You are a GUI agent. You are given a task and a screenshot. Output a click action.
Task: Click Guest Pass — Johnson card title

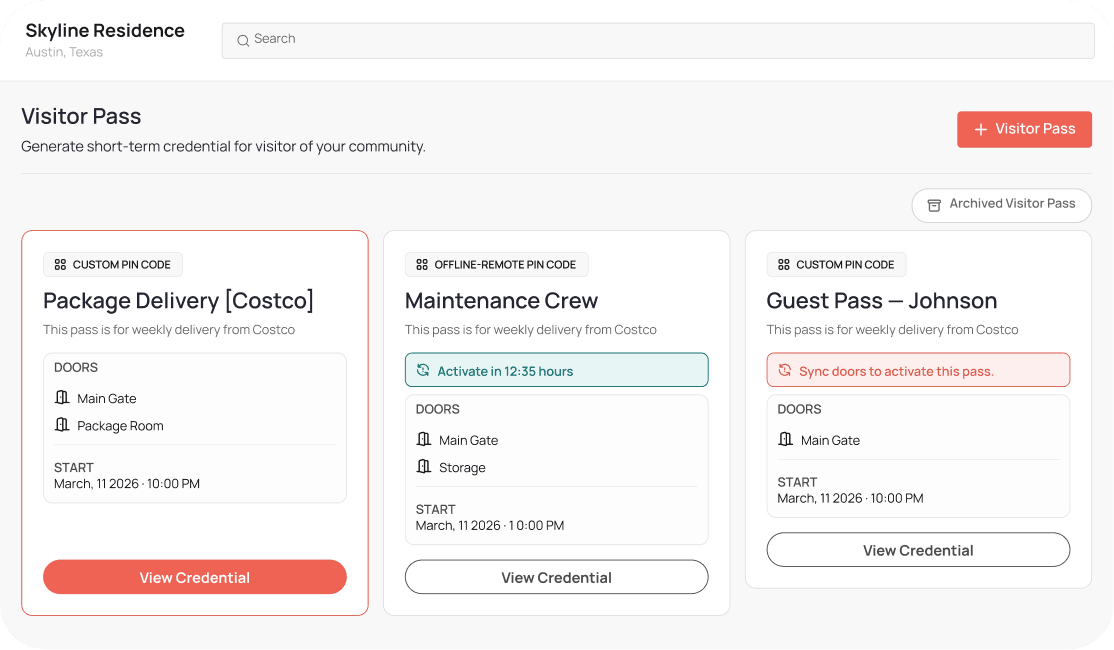click(882, 300)
